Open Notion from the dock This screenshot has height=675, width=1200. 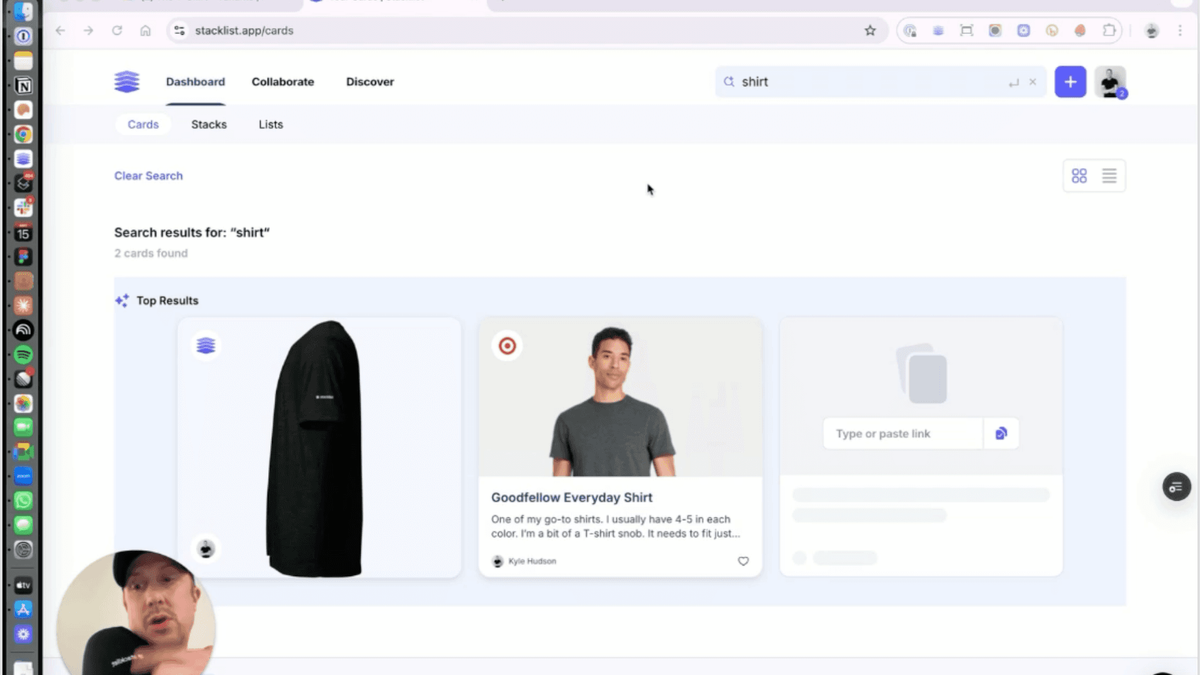click(x=23, y=85)
